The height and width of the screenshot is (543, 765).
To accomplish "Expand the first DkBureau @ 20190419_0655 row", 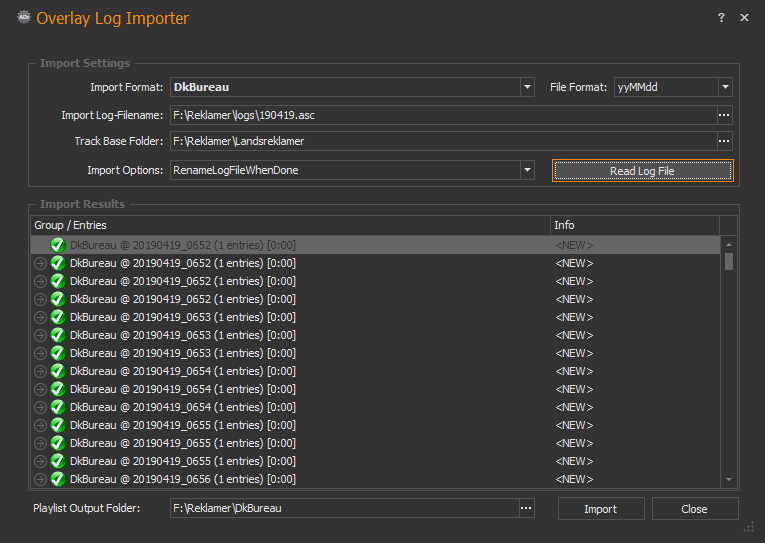I will point(40,425).
